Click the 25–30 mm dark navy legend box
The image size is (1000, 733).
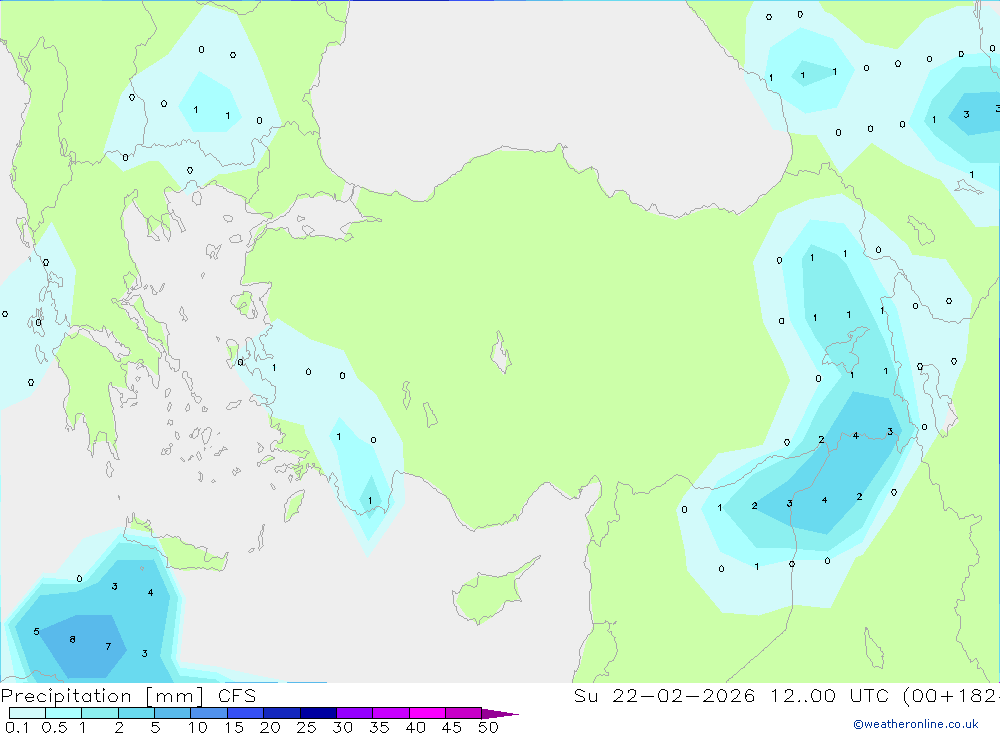(x=318, y=713)
